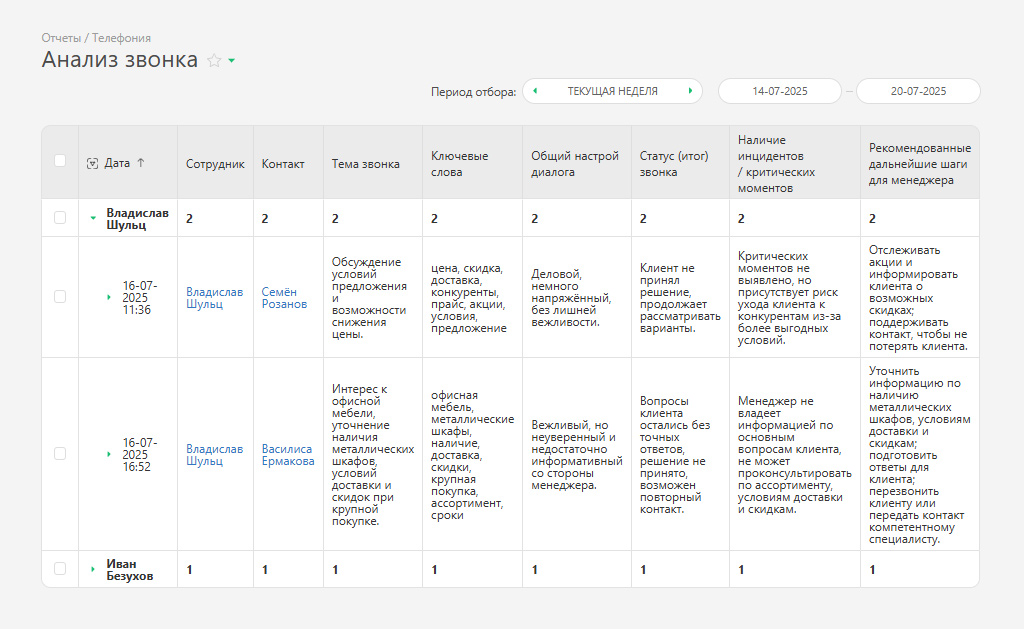Click the end date field 20-07-2025
The image size is (1024, 629).
[x=918, y=91]
